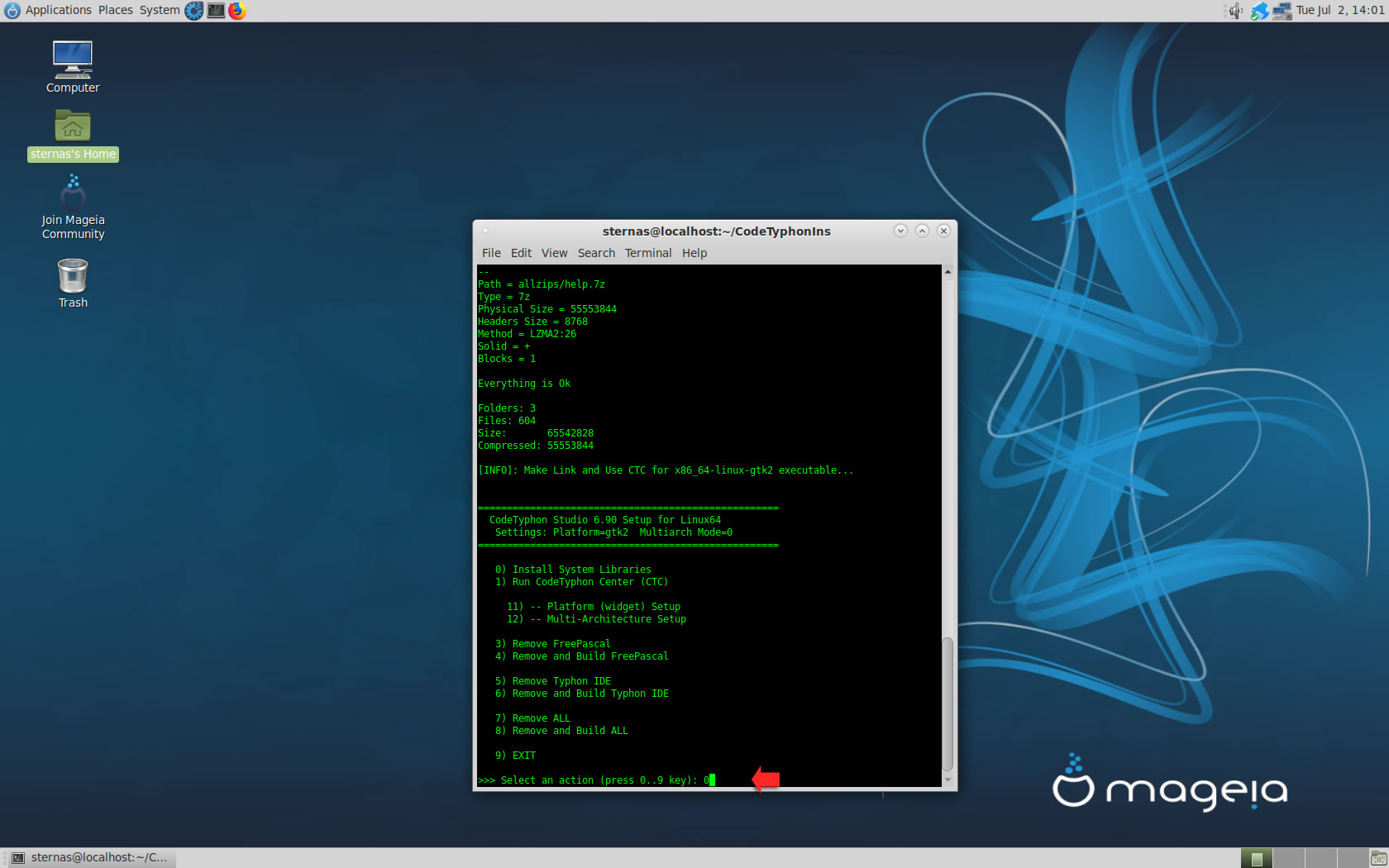
Task: Click 'CodeTyphon Studio 6.90 Setup for Linux64' header
Action: [605, 520]
